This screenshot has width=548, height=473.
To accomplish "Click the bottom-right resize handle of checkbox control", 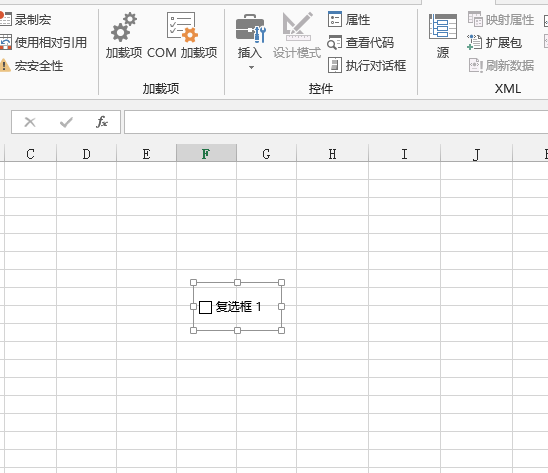I will tap(281, 330).
